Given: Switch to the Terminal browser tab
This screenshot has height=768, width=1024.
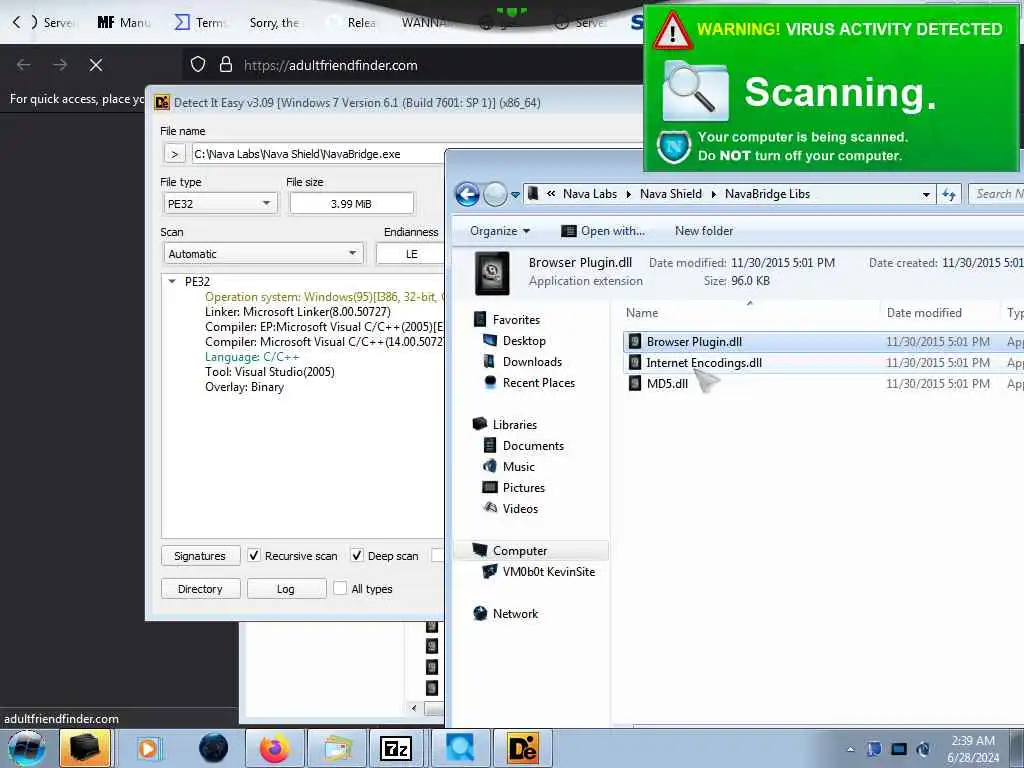Looking at the screenshot, I should click(200, 22).
